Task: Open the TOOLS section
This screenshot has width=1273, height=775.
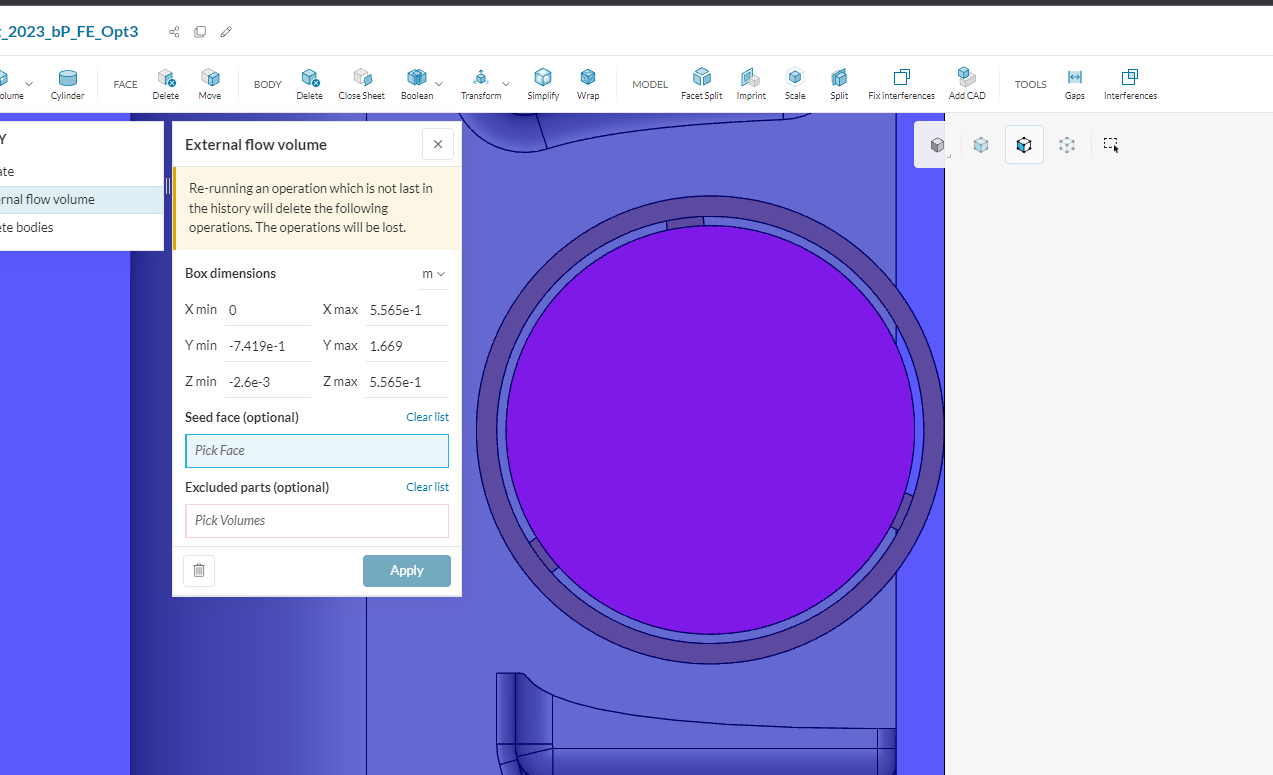Action: click(1030, 84)
